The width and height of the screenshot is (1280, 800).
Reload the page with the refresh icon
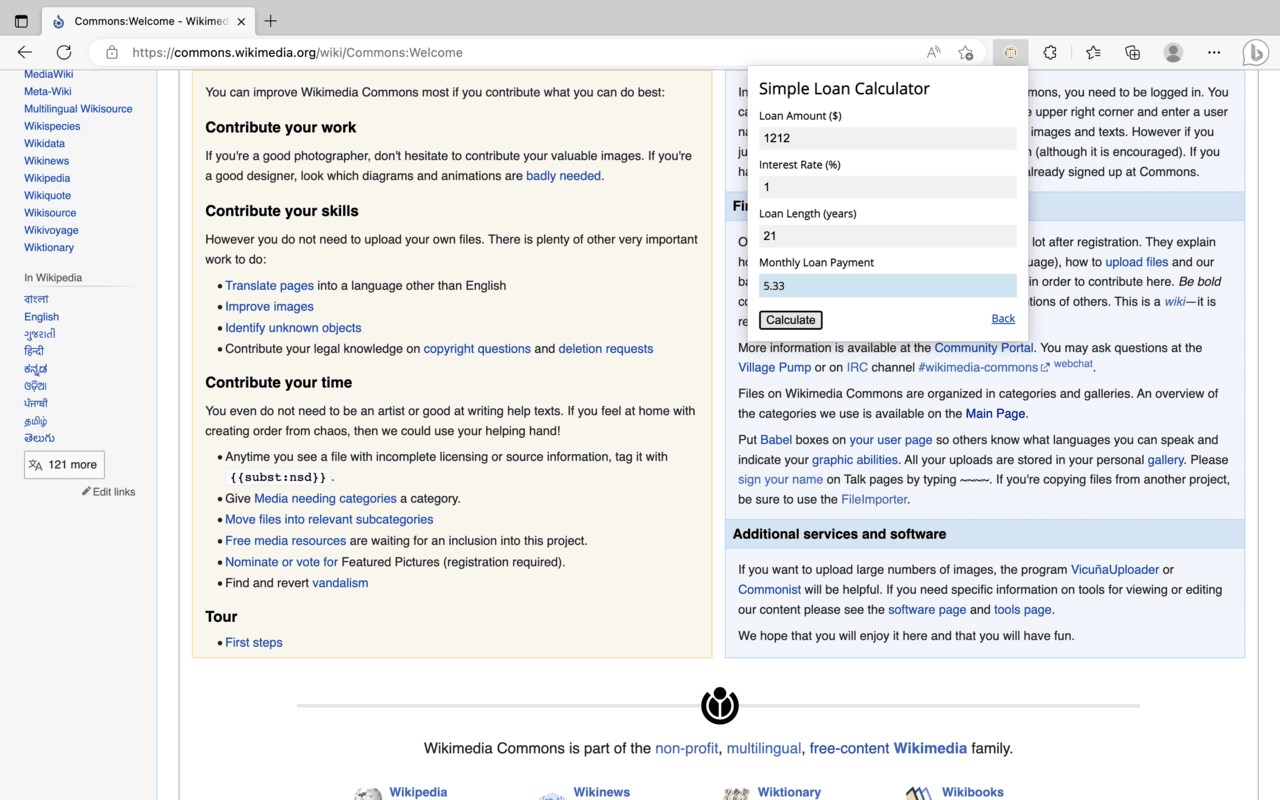(64, 52)
